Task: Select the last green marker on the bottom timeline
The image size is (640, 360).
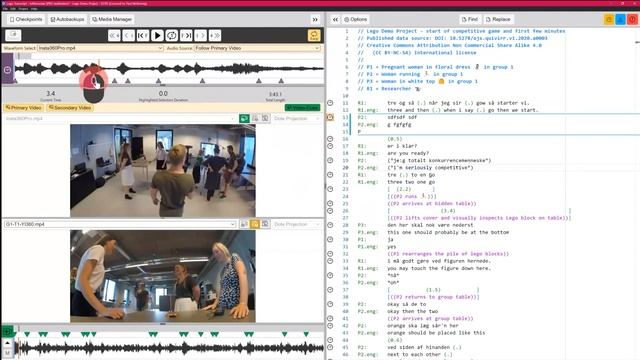Action: 306,334
